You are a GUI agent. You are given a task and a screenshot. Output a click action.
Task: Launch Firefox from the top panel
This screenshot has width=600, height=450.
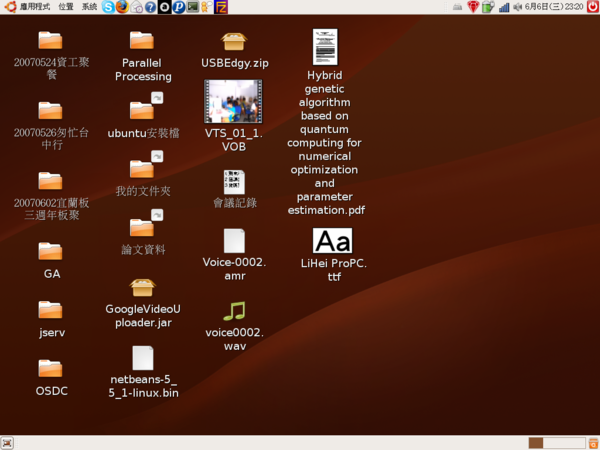point(122,7)
